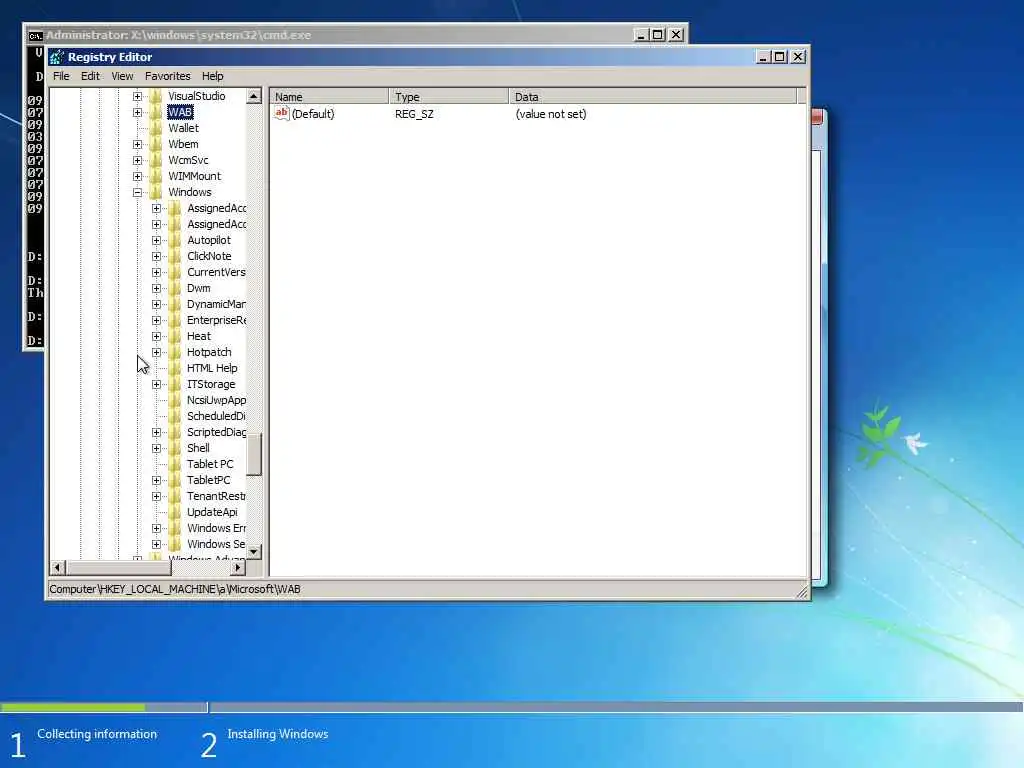This screenshot has width=1024, height=768.
Task: Click the Dwm folder icon
Action: [174, 289]
